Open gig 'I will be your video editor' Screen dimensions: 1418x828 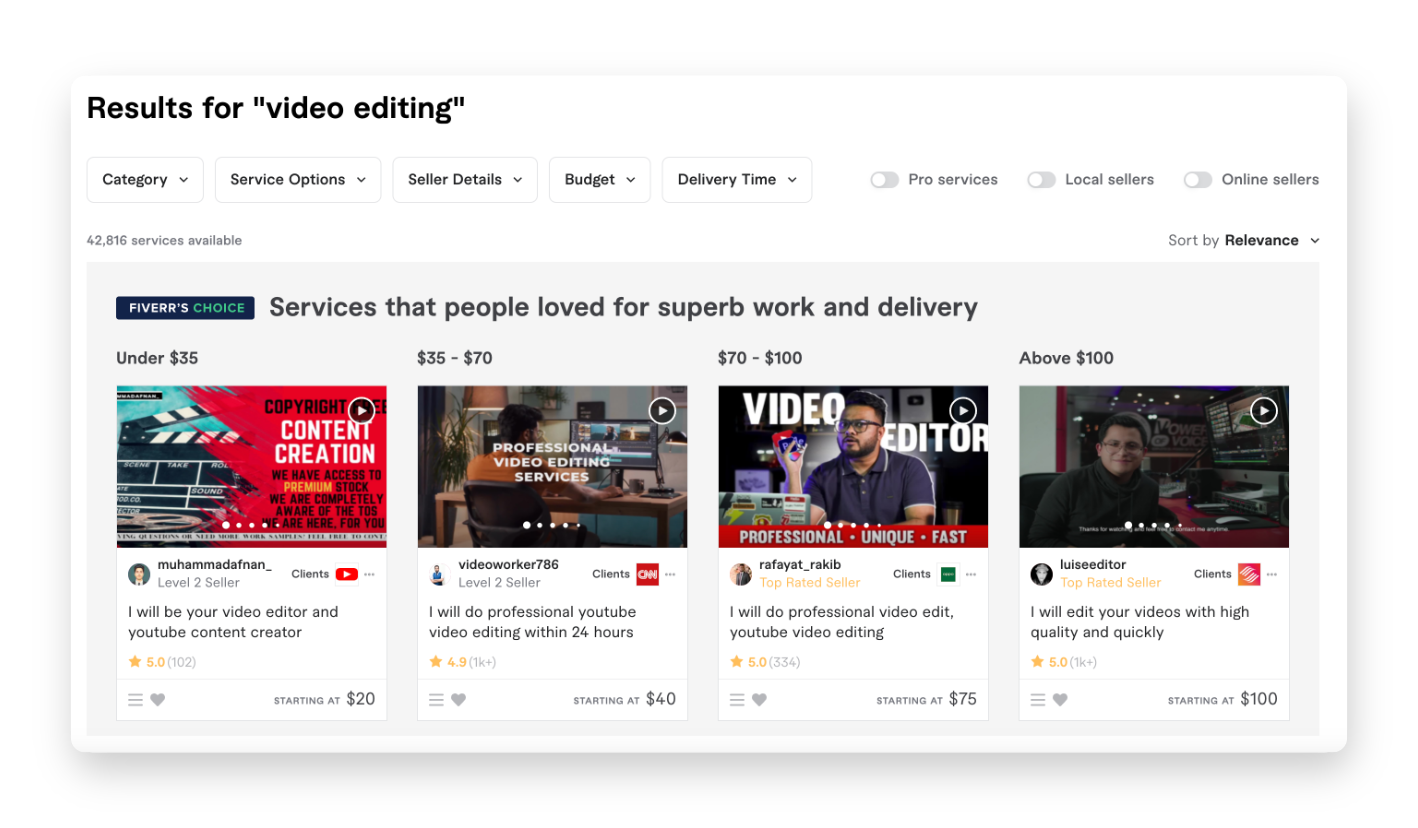[233, 622]
